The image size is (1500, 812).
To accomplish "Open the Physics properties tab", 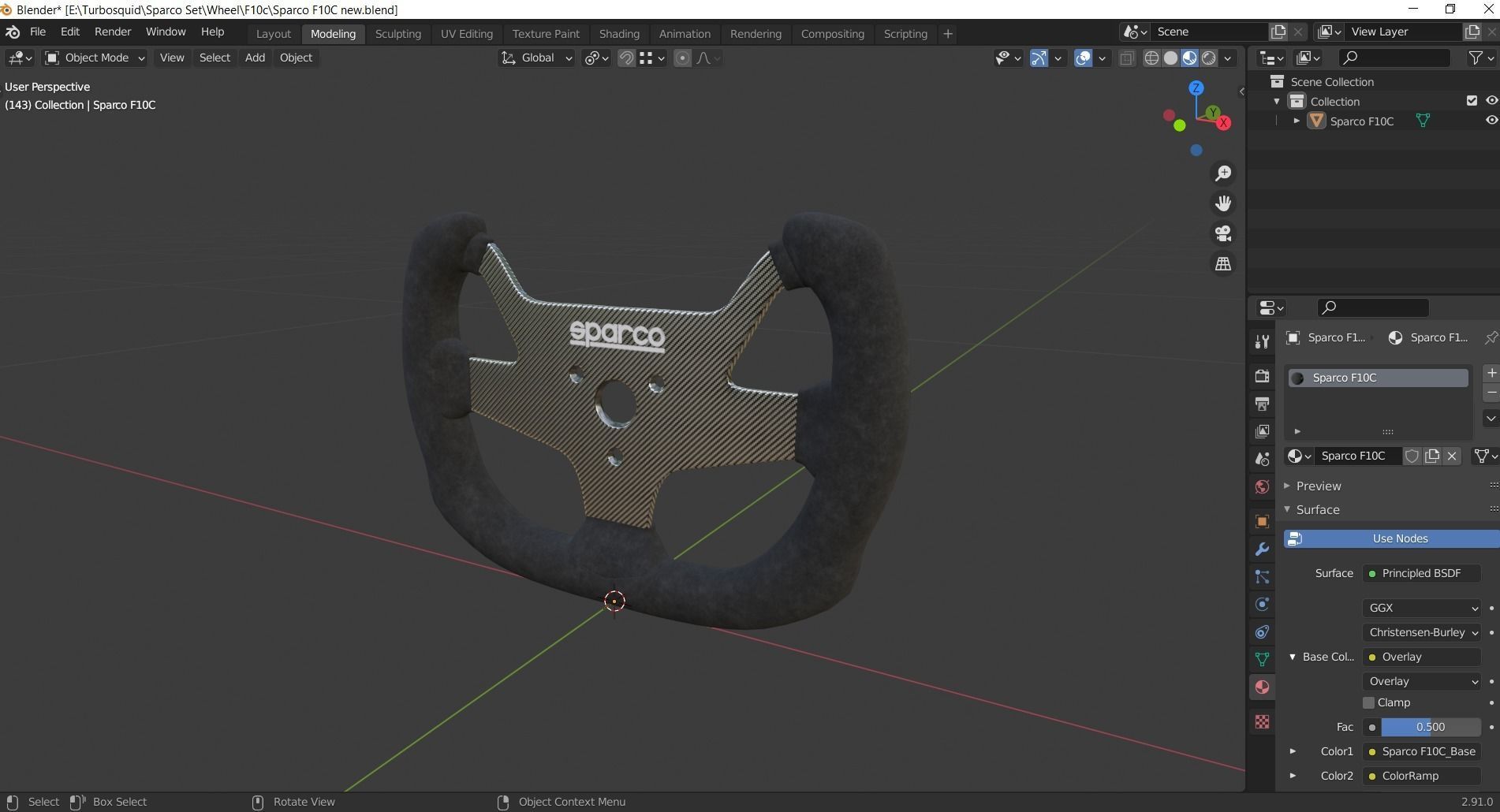I will (1262, 605).
